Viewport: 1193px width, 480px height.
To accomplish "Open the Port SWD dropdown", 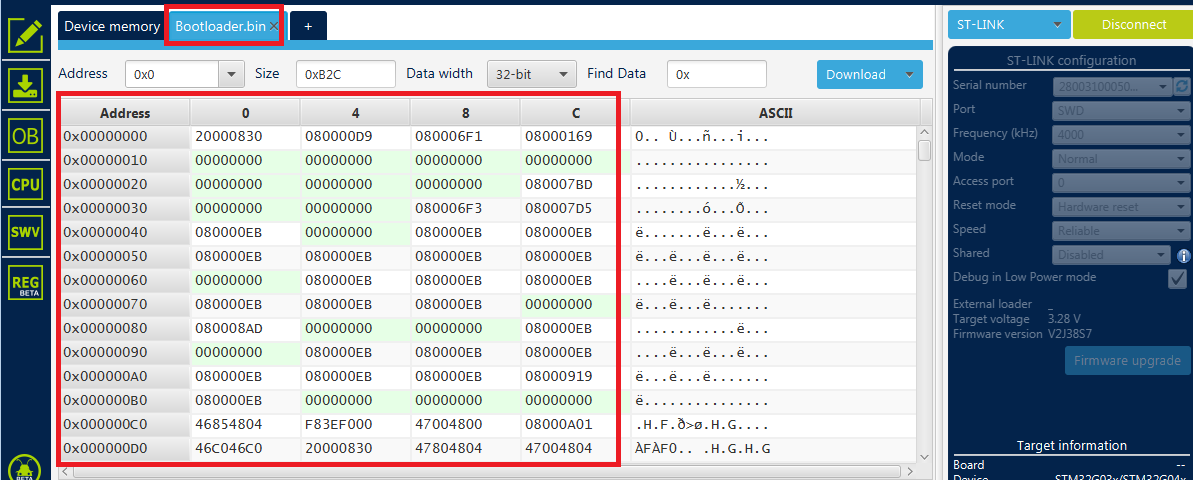I will tap(1119, 110).
